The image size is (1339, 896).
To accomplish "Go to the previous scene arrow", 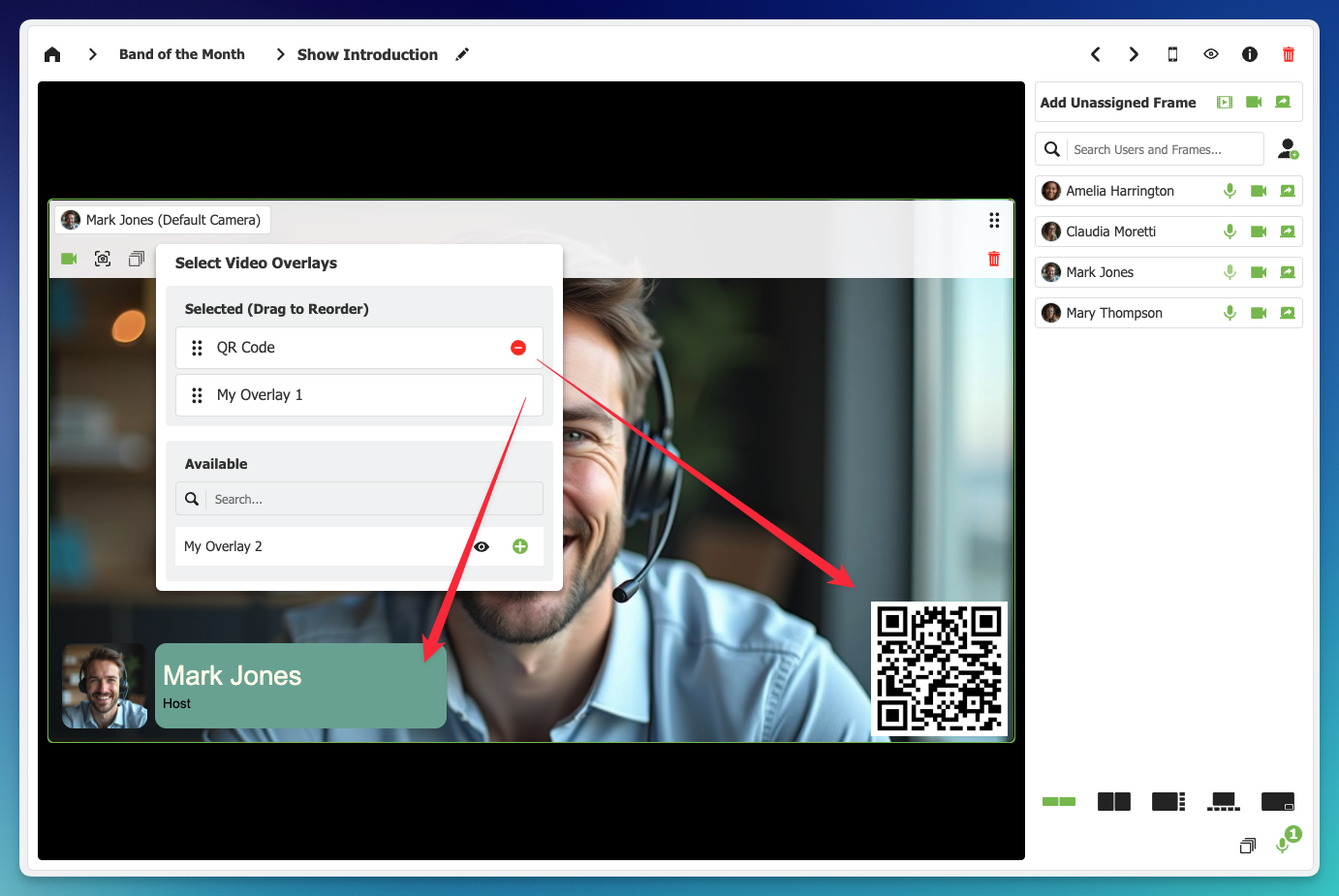I will (x=1096, y=54).
